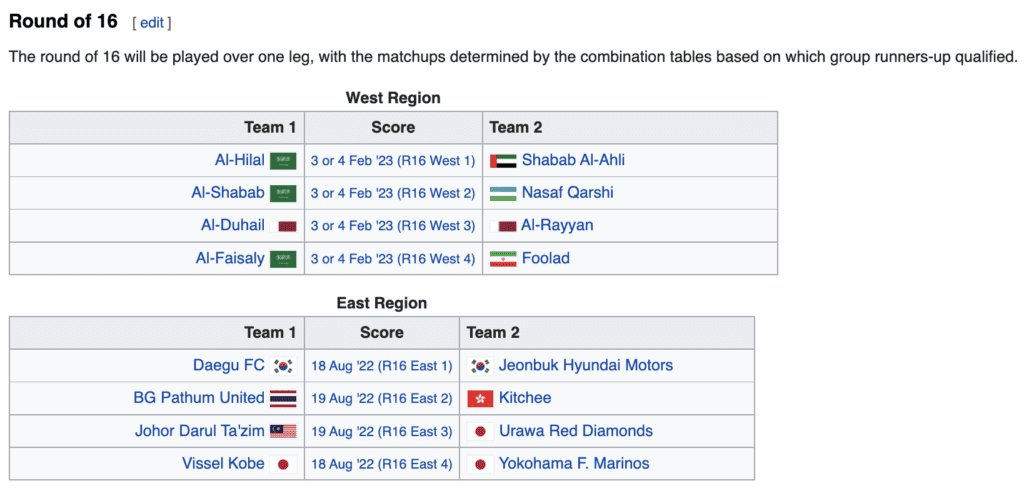Click the Uzbekistan flag beside Nasaf Qarshi
The height and width of the screenshot is (493, 1024).
coord(503,194)
